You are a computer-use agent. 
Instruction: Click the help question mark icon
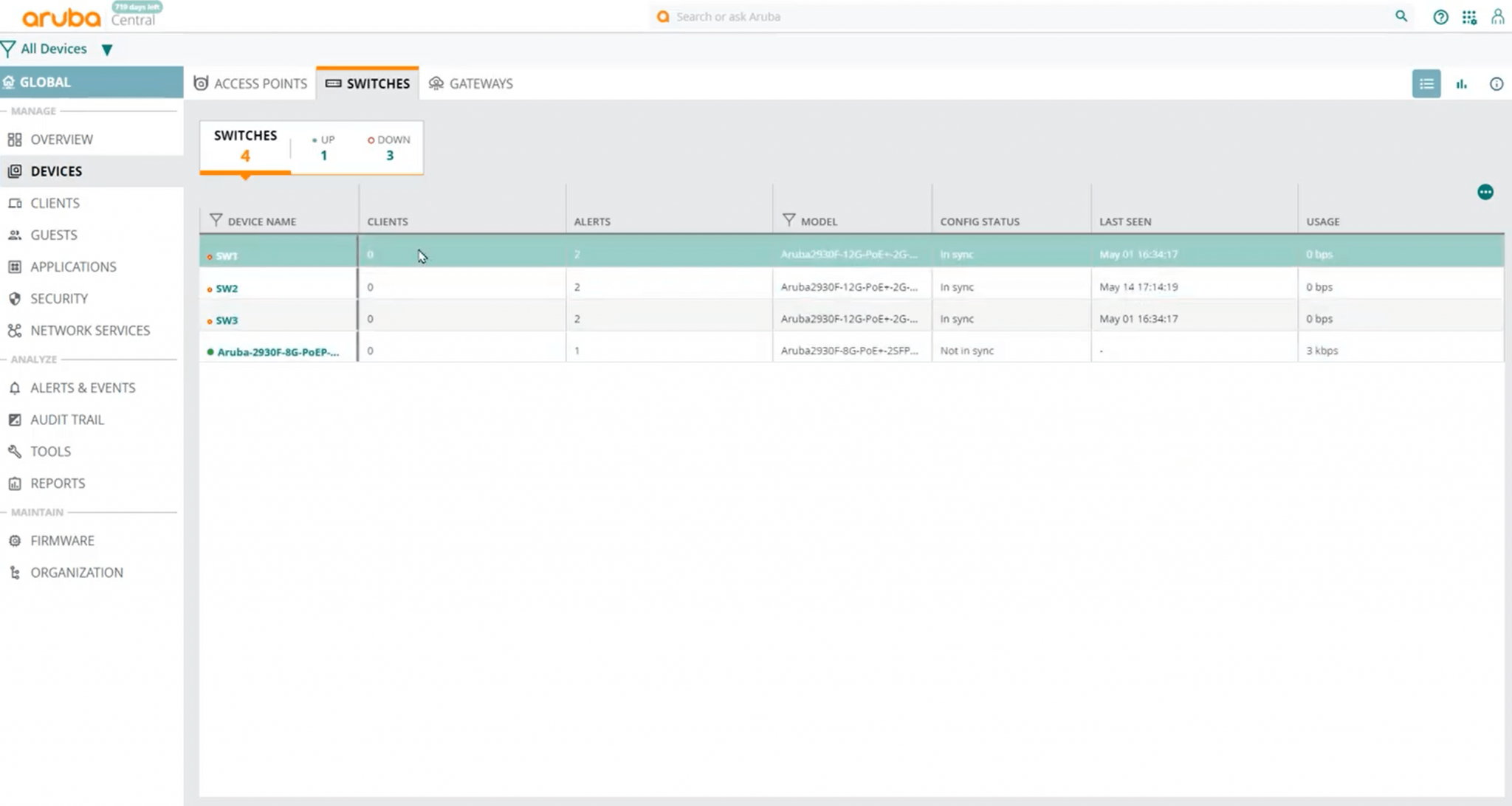1440,17
